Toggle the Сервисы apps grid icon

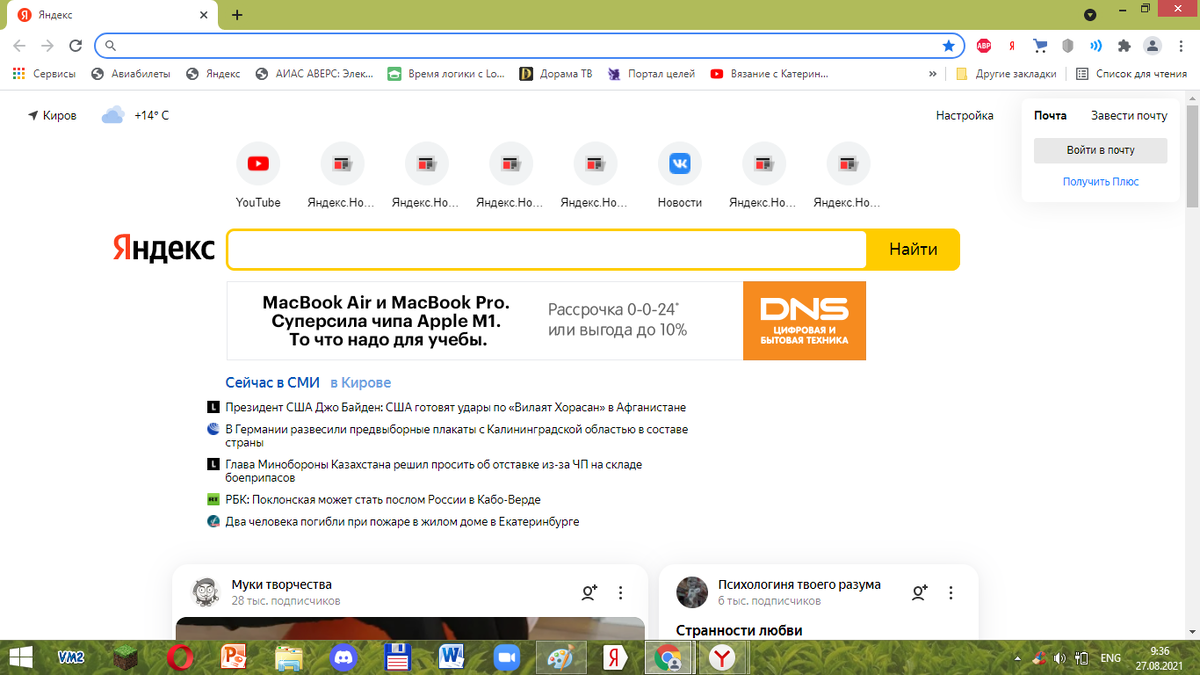(x=18, y=73)
